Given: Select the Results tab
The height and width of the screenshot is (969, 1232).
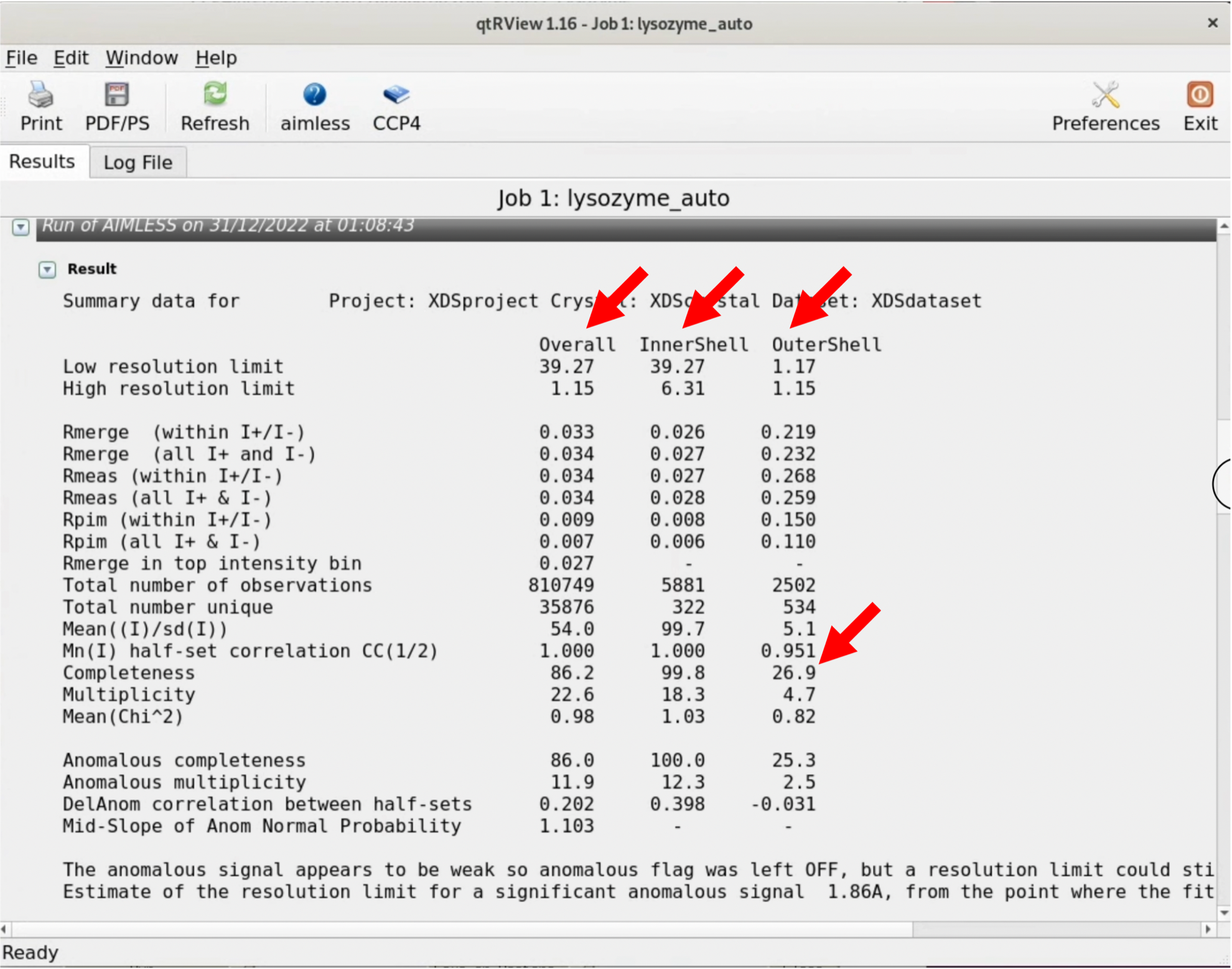Looking at the screenshot, I should tap(42, 162).
